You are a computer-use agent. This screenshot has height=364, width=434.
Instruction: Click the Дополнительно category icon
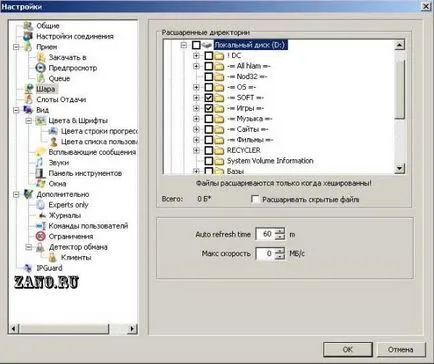tap(28, 194)
